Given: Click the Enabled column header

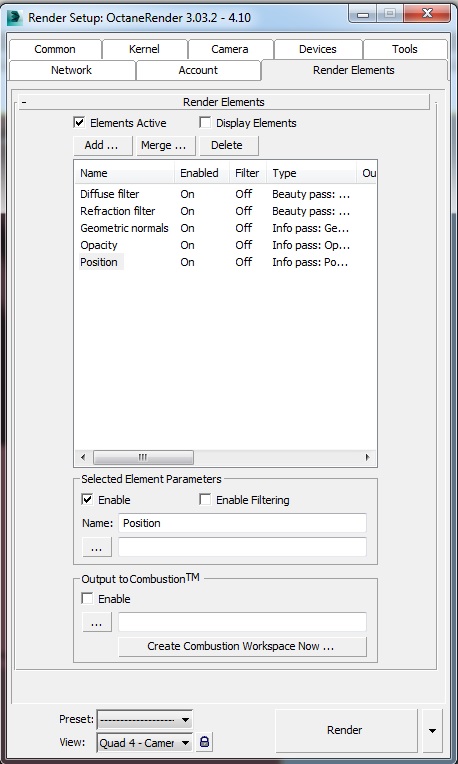Looking at the screenshot, I should pyautogui.click(x=202, y=173).
